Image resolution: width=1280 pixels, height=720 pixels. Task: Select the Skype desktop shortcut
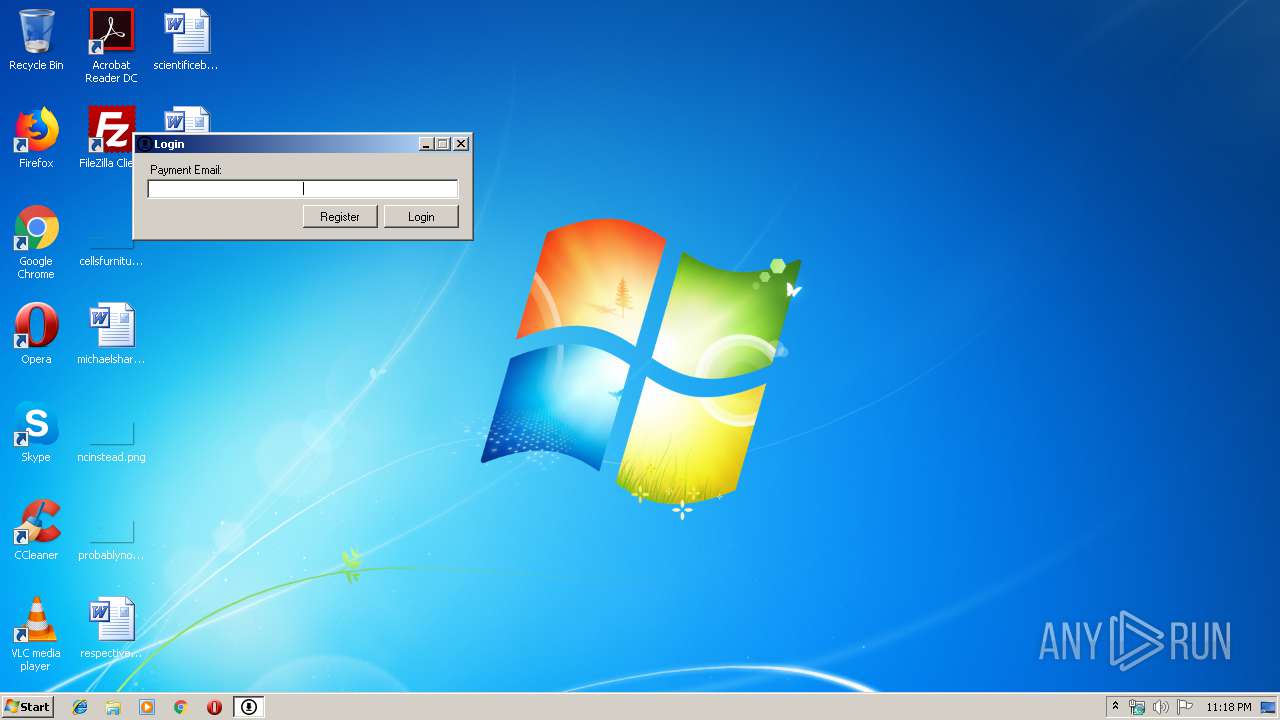(x=36, y=432)
